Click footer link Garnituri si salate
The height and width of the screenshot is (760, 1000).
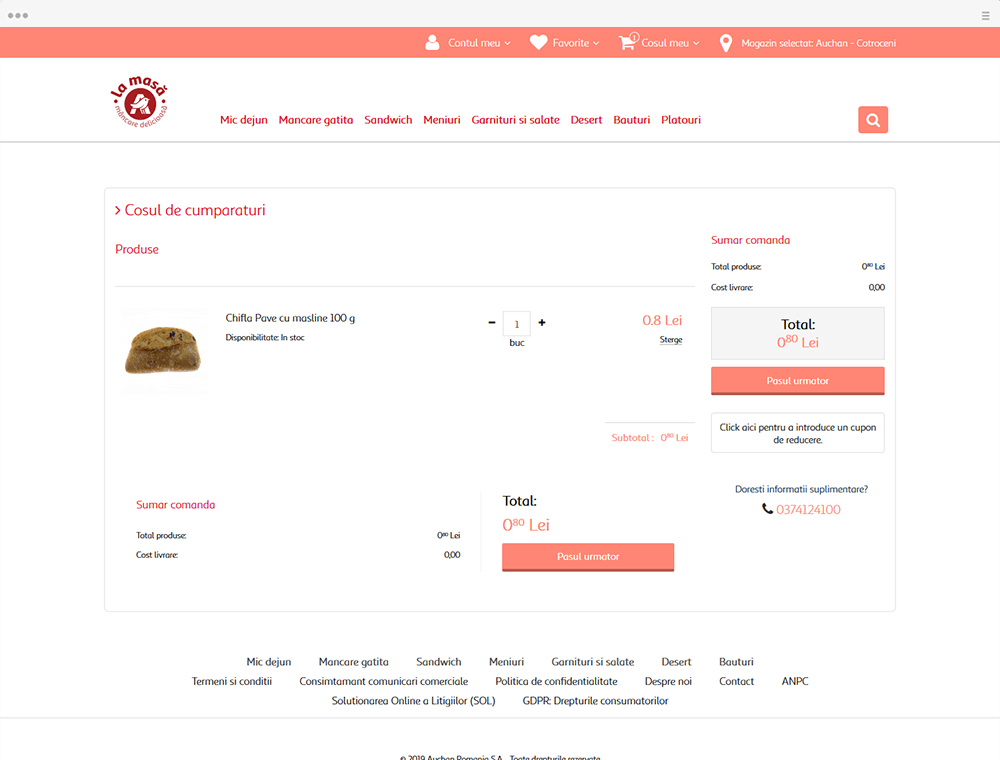[x=592, y=662]
